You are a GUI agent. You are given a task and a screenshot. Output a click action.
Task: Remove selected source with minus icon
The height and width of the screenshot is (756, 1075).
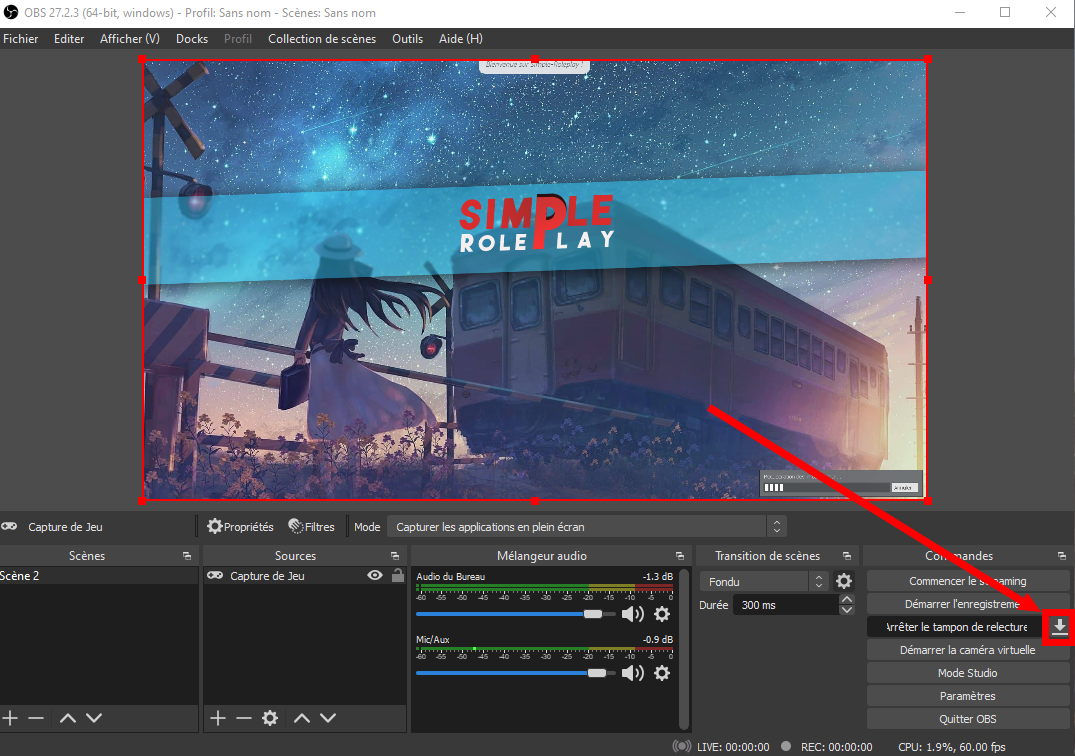(243, 718)
